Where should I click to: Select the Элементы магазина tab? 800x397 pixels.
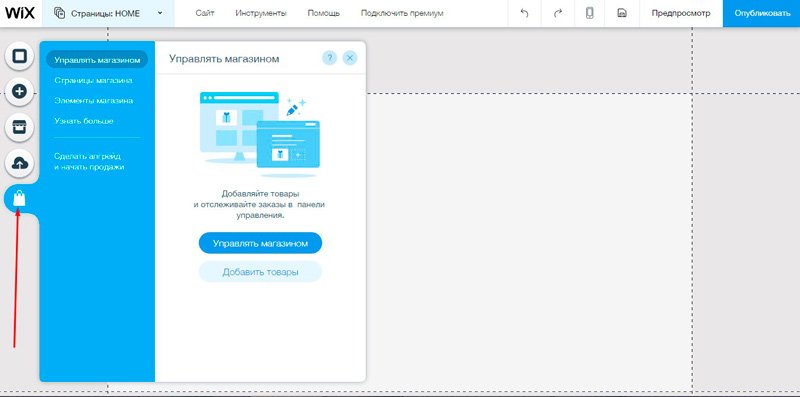[x=93, y=101]
